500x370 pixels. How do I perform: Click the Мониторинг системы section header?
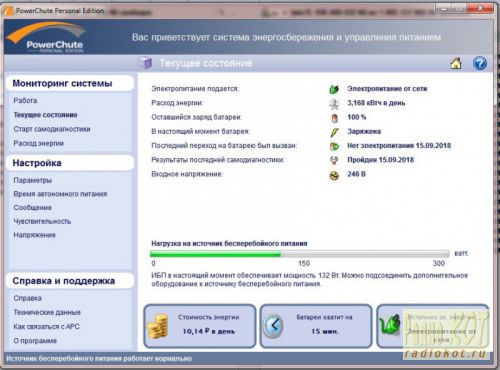point(70,83)
